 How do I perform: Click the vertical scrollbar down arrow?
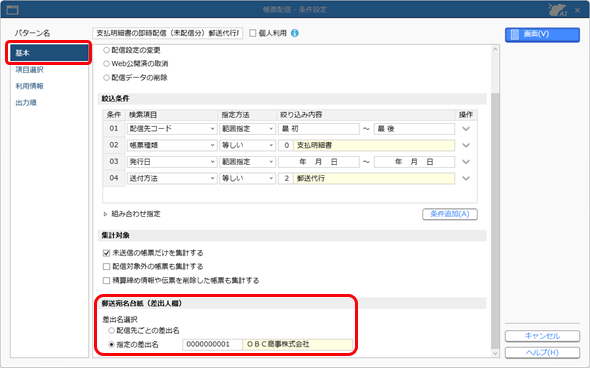coord(495,353)
